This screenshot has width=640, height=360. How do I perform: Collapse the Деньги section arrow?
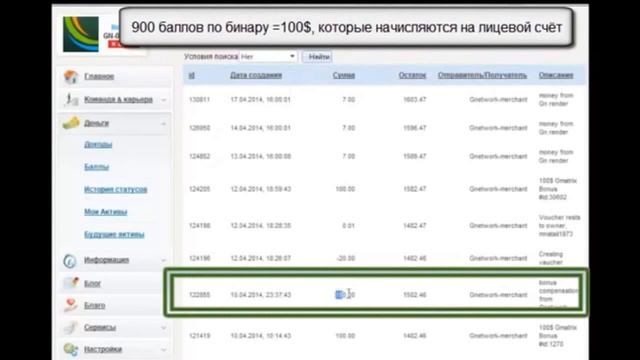[x=164, y=123]
